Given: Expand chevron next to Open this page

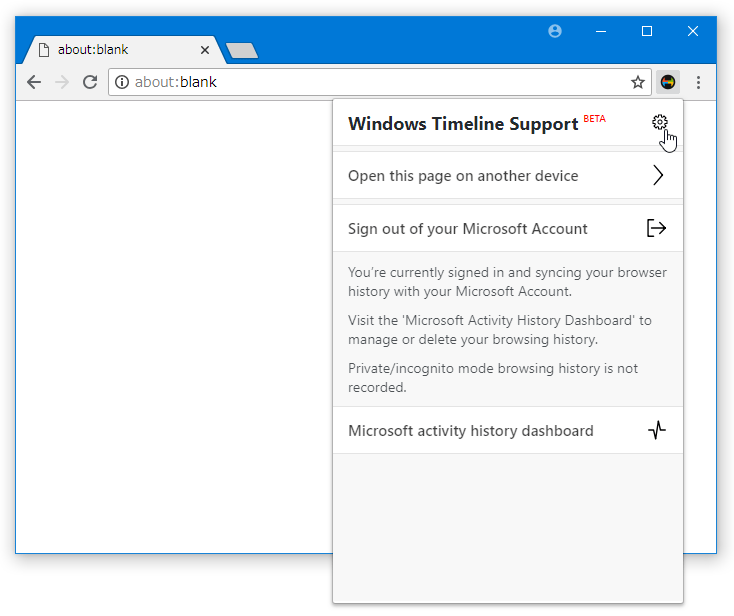Looking at the screenshot, I should (x=658, y=176).
